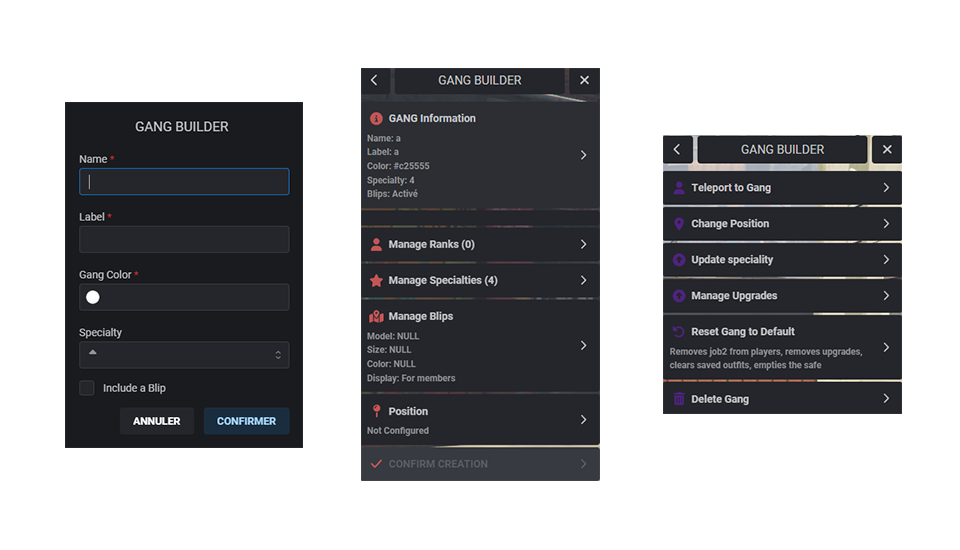Click the GANG Information info icon
Viewport: 960px width, 550px height.
click(x=376, y=118)
